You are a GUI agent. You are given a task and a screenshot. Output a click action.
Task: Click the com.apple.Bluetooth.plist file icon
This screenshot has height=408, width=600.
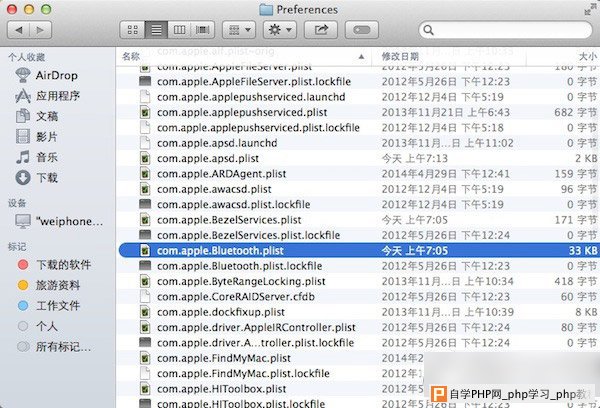point(145,250)
